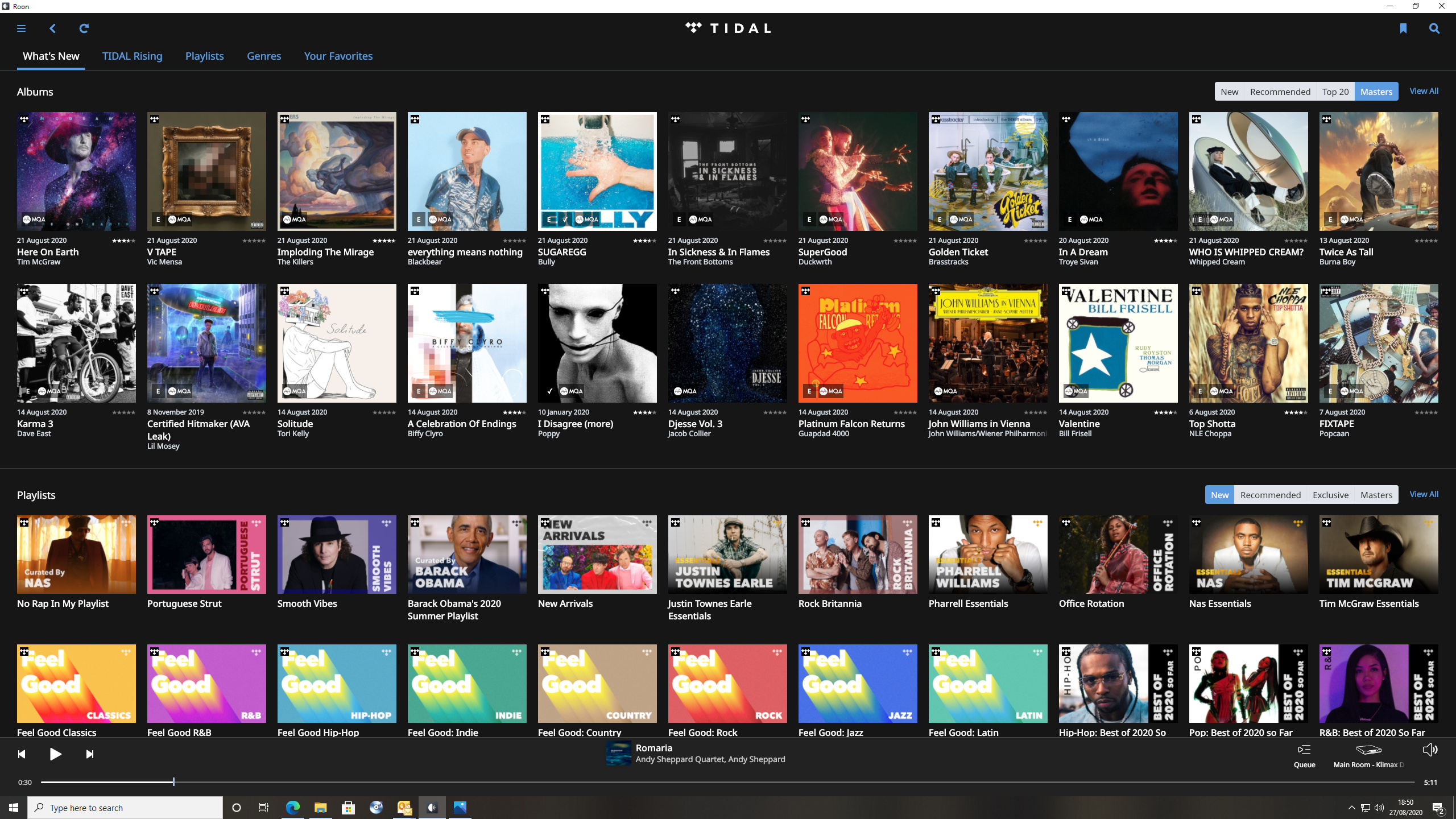Open Cortana circle icon in taskbar
This screenshot has width=1456, height=819.
point(237,808)
